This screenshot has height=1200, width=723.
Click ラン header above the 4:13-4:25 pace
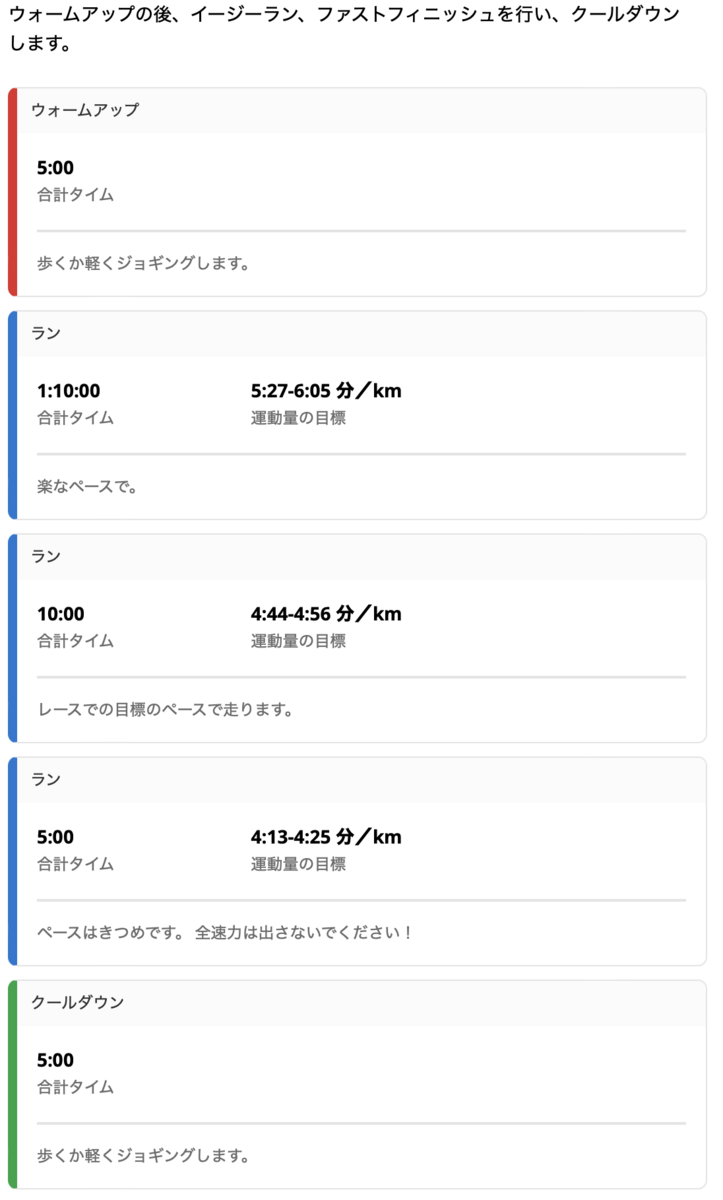[x=46, y=779]
